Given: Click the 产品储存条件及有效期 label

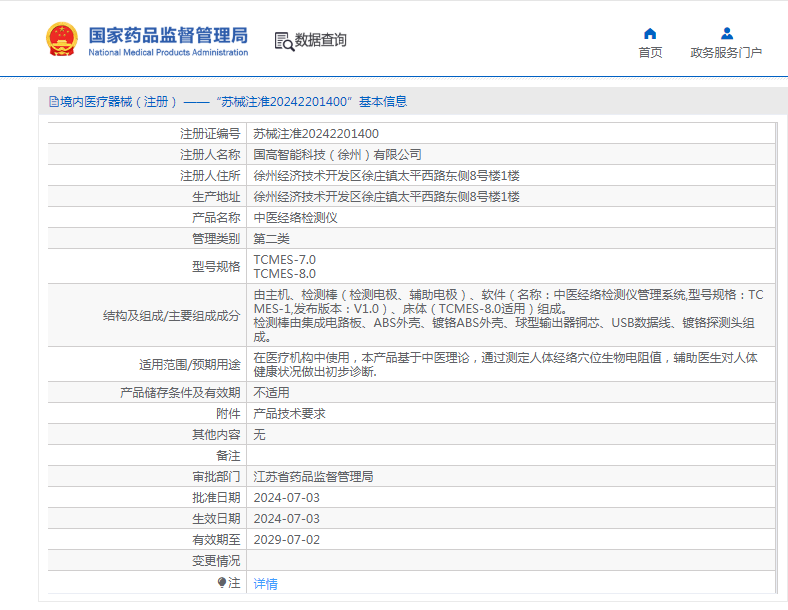Looking at the screenshot, I should 180,392.
